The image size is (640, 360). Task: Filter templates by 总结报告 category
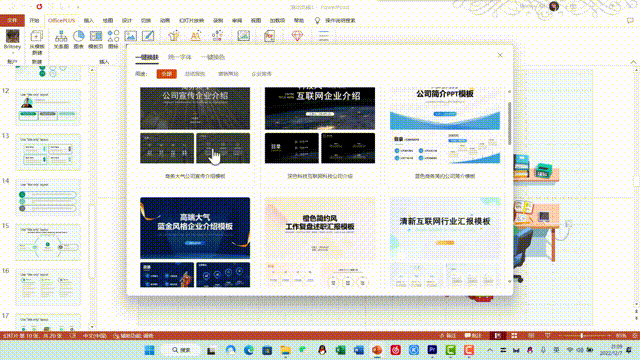195,74
